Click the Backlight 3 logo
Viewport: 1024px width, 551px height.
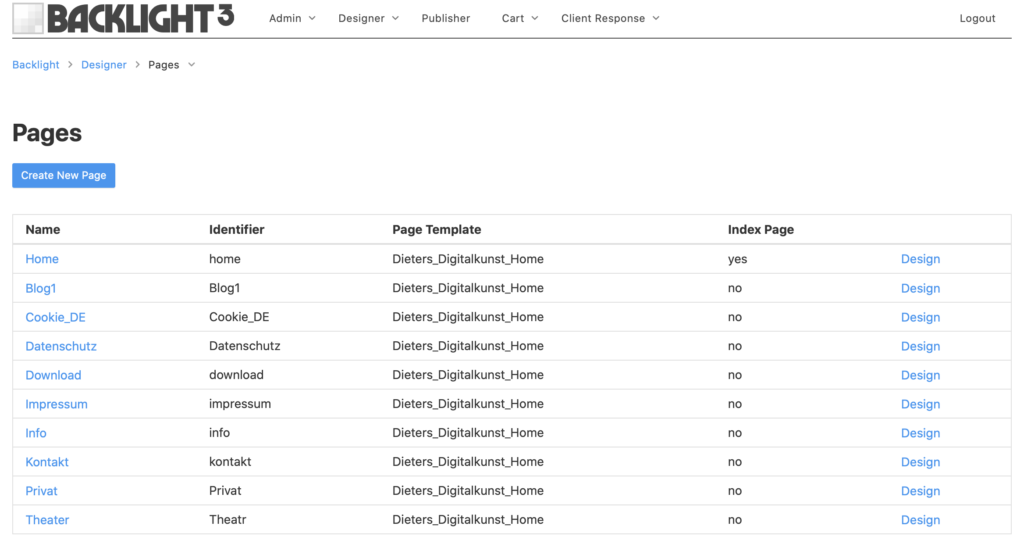(123, 18)
